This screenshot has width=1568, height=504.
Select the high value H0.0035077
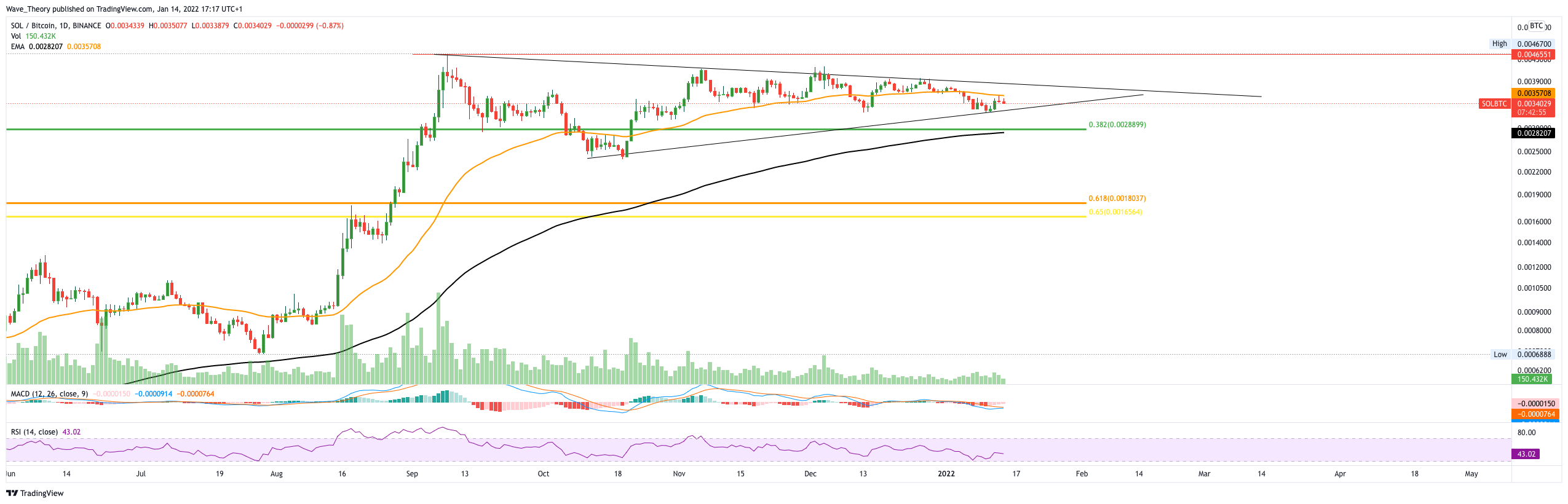(168, 26)
